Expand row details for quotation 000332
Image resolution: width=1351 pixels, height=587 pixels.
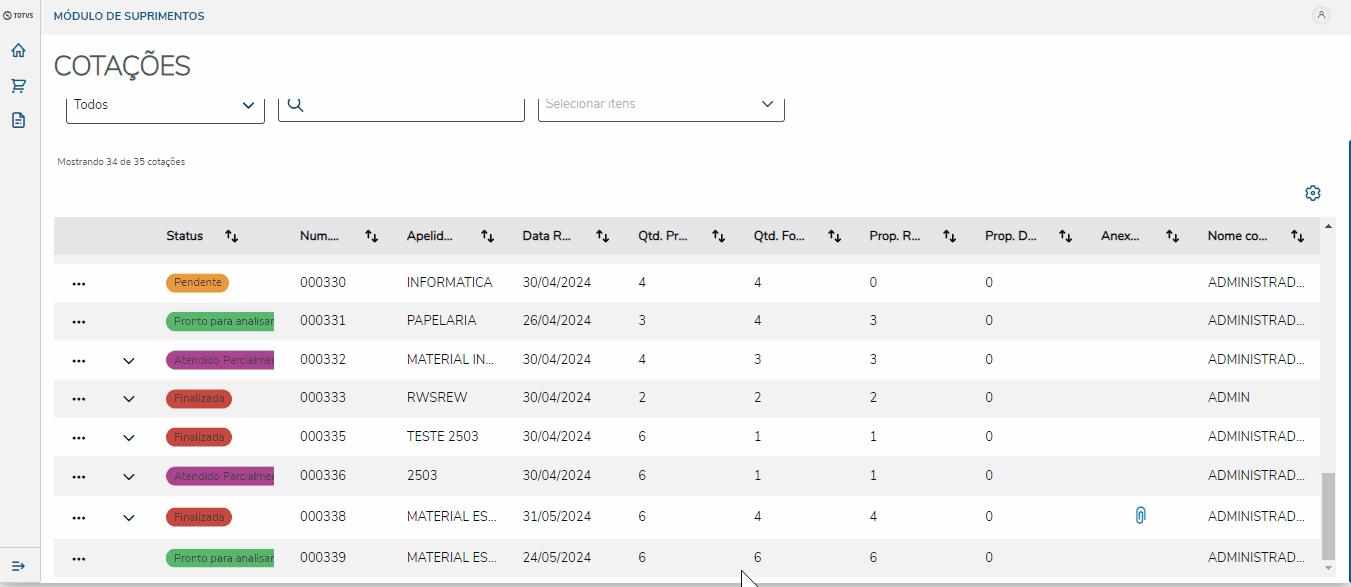click(x=128, y=360)
